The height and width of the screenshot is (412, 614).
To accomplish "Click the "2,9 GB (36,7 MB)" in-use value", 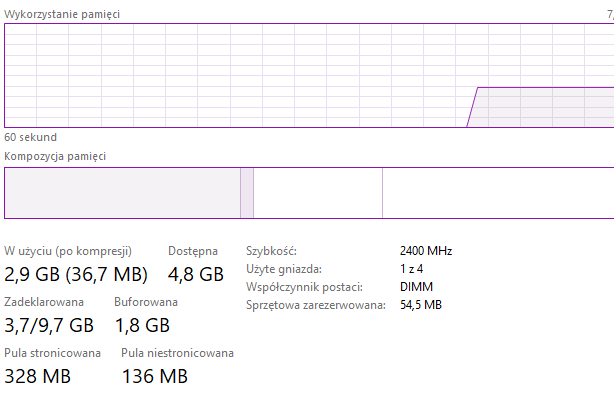I will tap(76, 274).
